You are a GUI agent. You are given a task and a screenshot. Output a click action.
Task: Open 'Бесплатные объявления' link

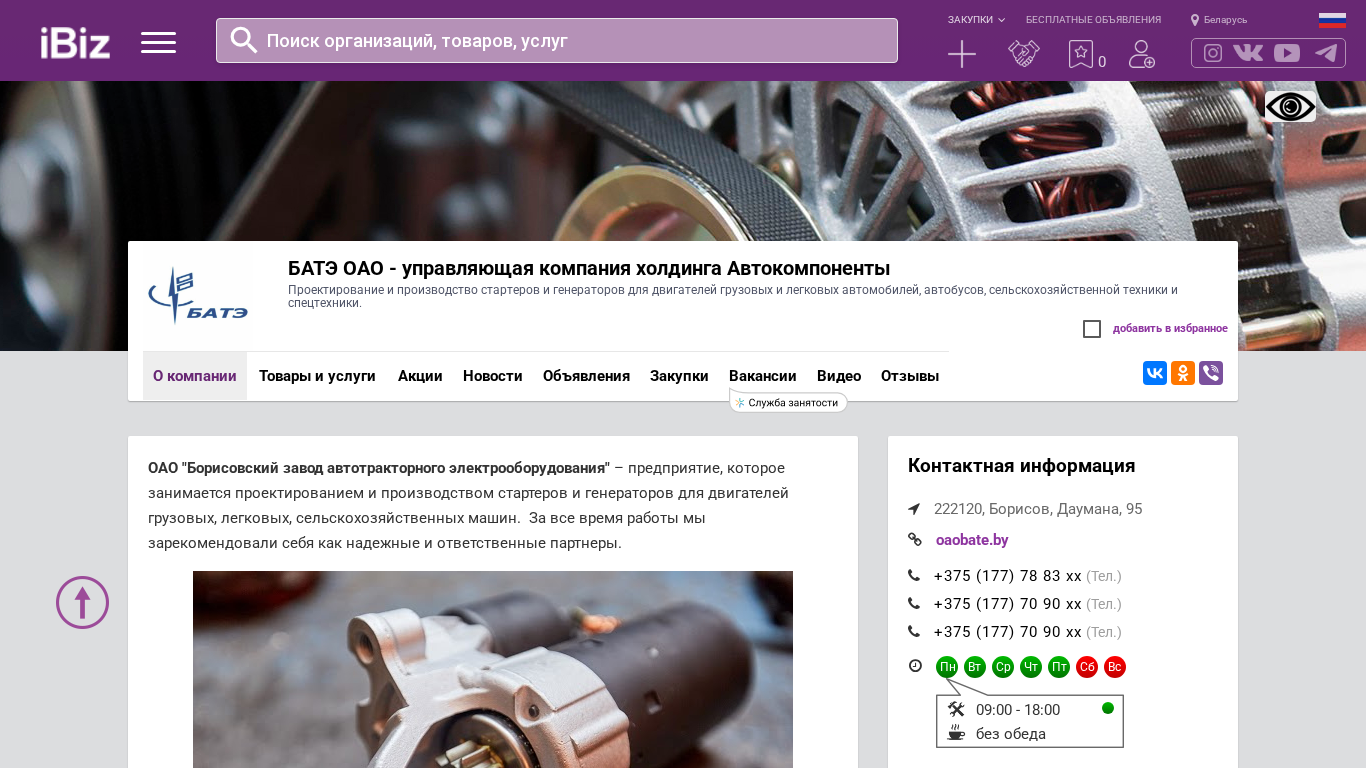point(1093,20)
